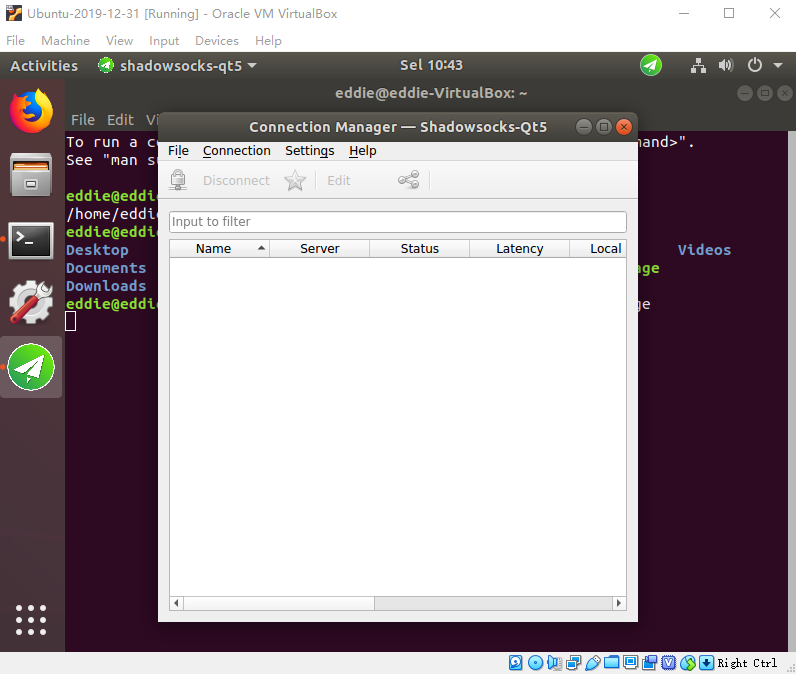Click keyboard capture arrow icon near Right Ctrl
The height and width of the screenshot is (674, 796).
tap(706, 662)
